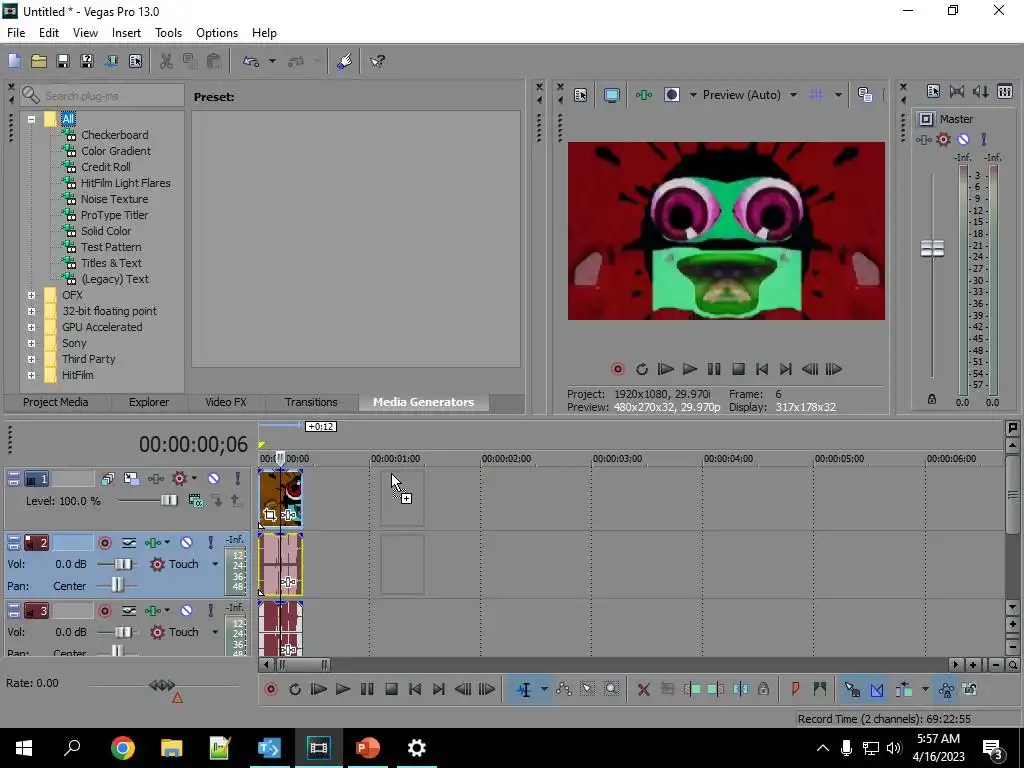Viewport: 1024px width, 768px height.
Task: Click the Master bus label button
Action: click(926, 119)
